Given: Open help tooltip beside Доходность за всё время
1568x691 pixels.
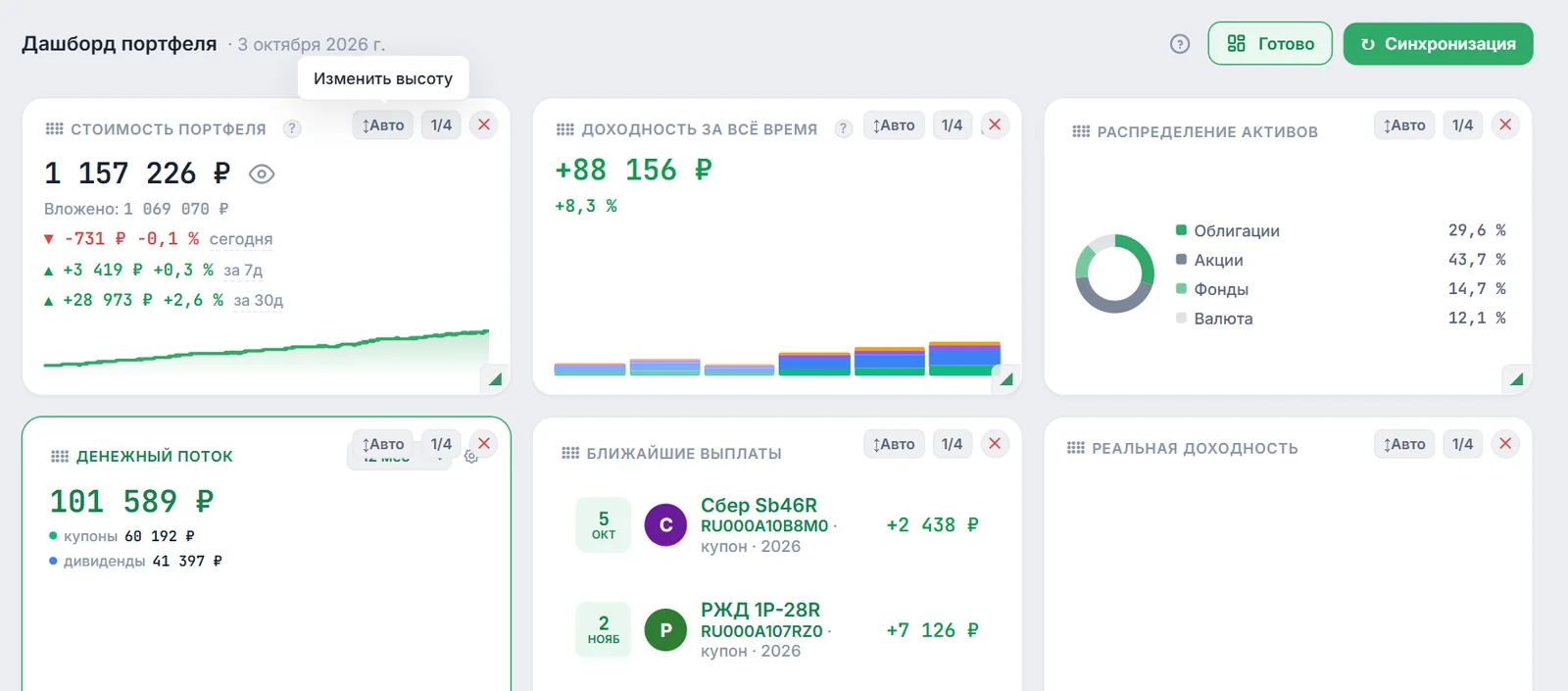Looking at the screenshot, I should pyautogui.click(x=843, y=128).
